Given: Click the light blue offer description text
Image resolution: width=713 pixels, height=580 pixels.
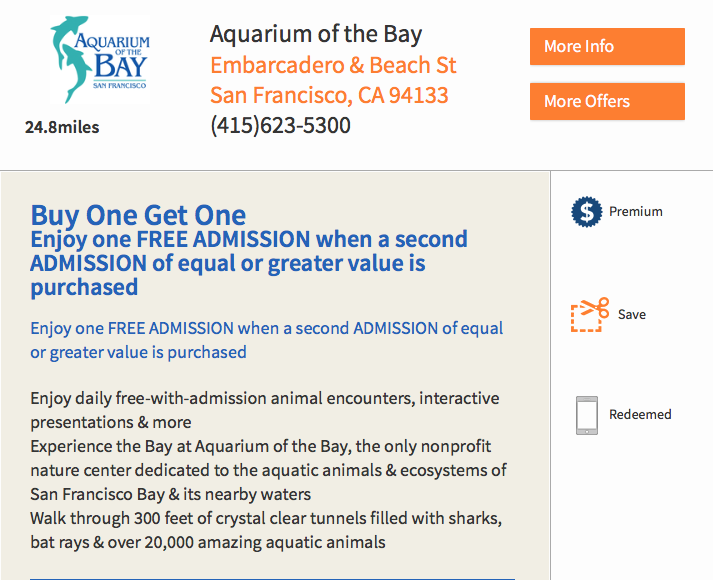Looking at the screenshot, I should click(266, 340).
